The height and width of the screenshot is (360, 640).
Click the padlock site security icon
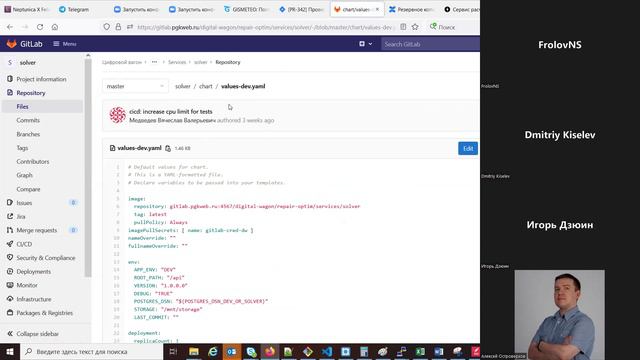click(118, 27)
